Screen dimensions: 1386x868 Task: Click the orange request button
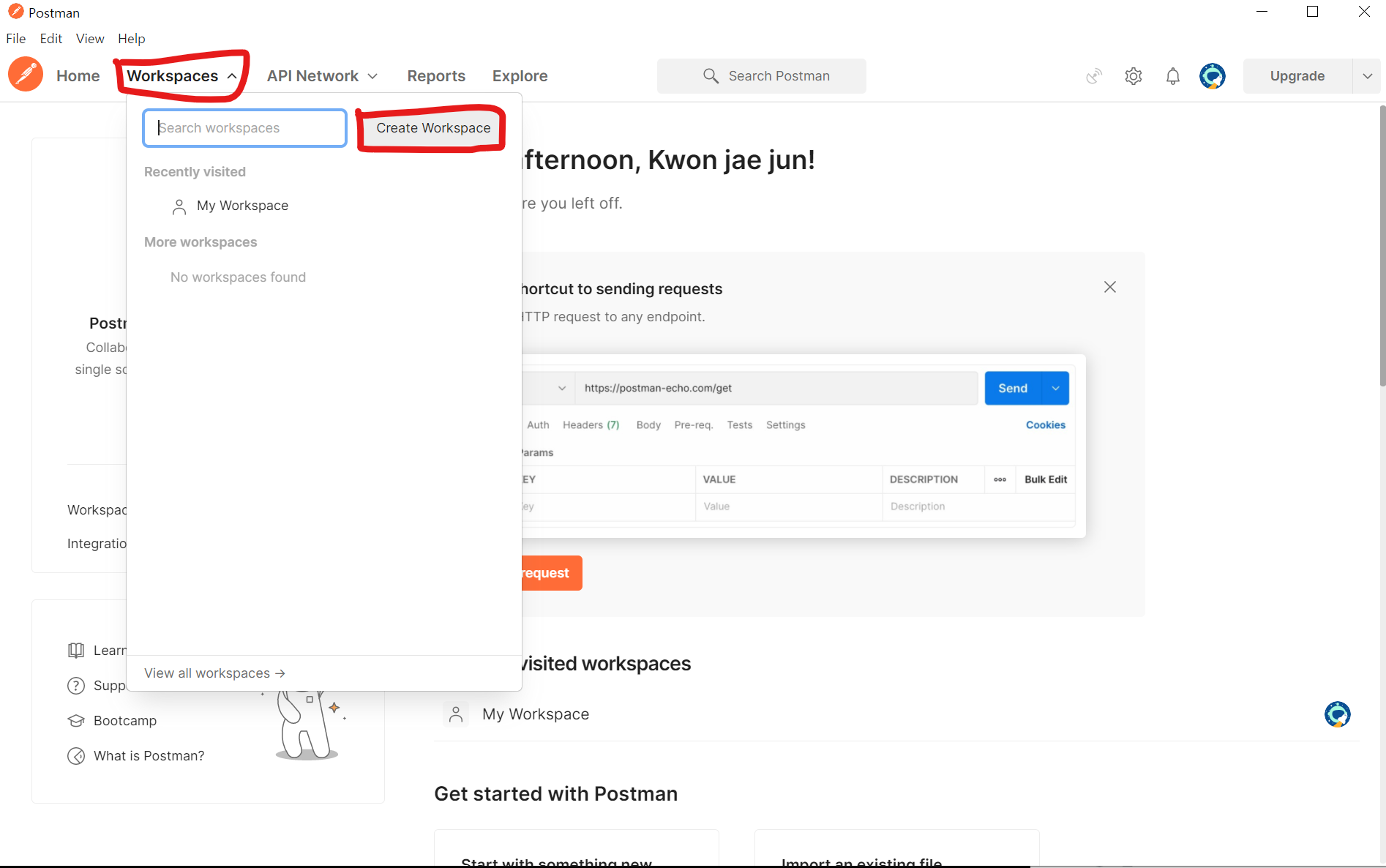(552, 573)
